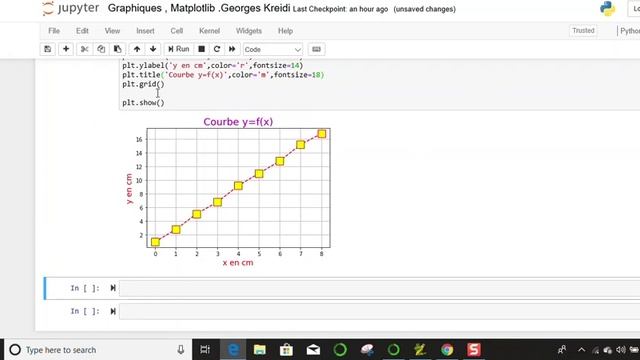Click the volume speaker tray icon
This screenshot has width=640, height=360.
(x=621, y=350)
